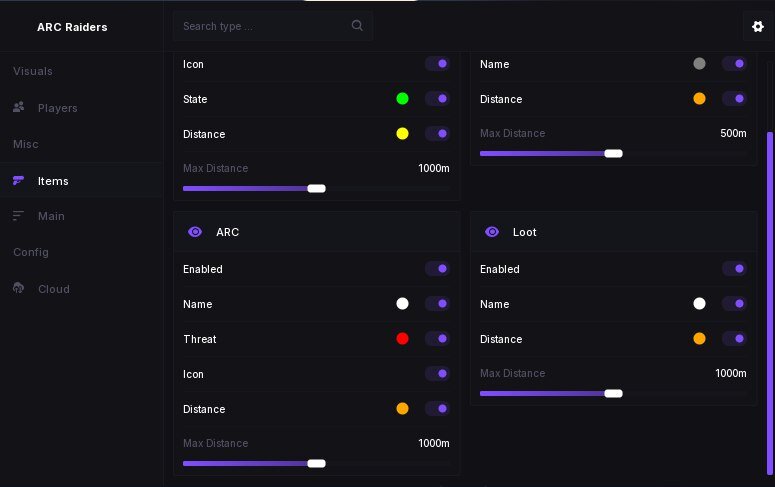Click the ARC Max Distance slider handle
This screenshot has height=487, width=775.
316,463
